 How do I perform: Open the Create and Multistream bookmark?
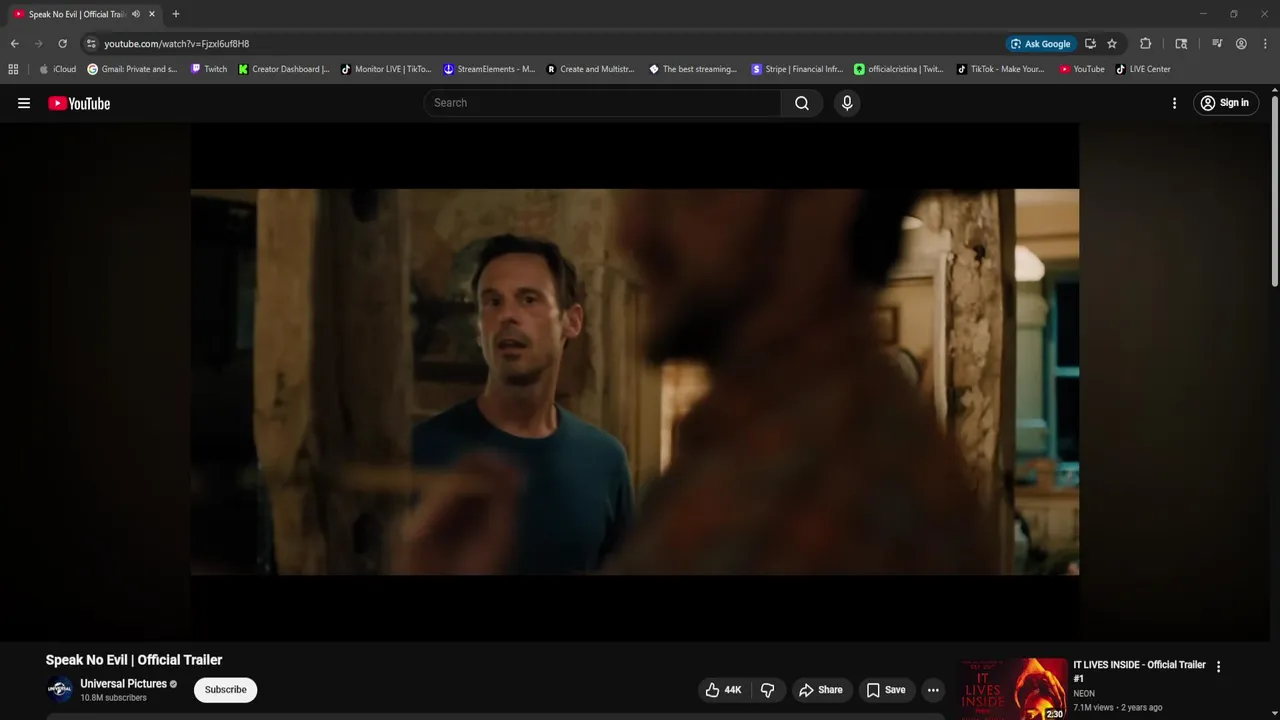[x=590, y=69]
